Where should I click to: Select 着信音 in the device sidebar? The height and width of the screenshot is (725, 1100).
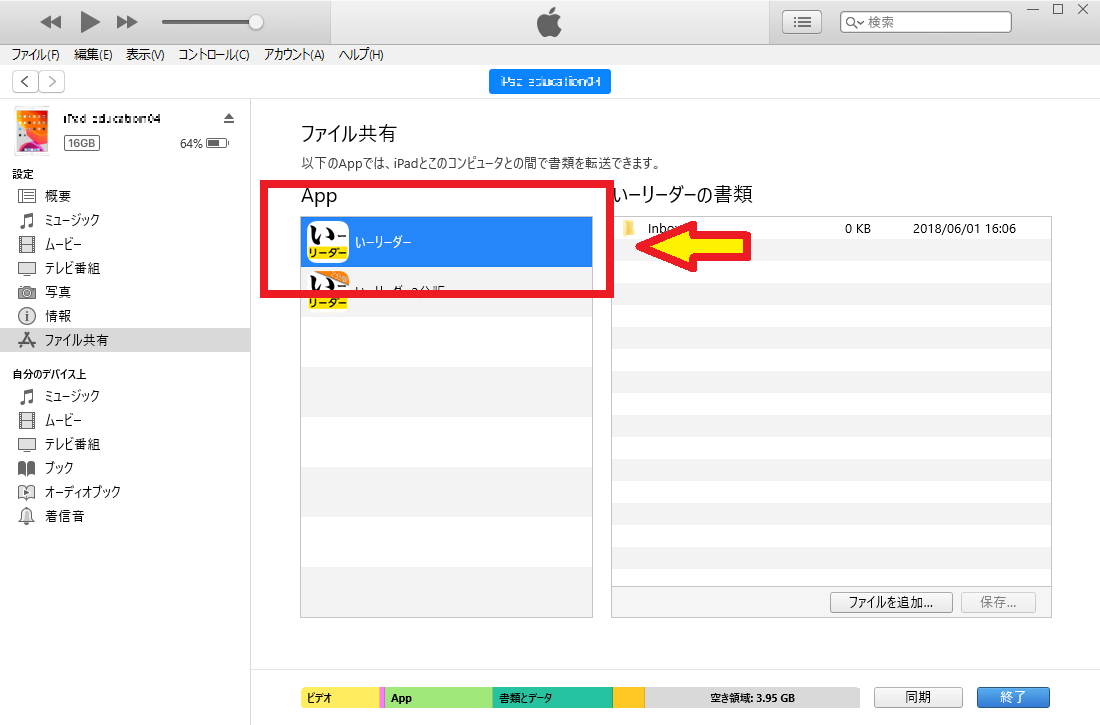[x=125, y=516]
